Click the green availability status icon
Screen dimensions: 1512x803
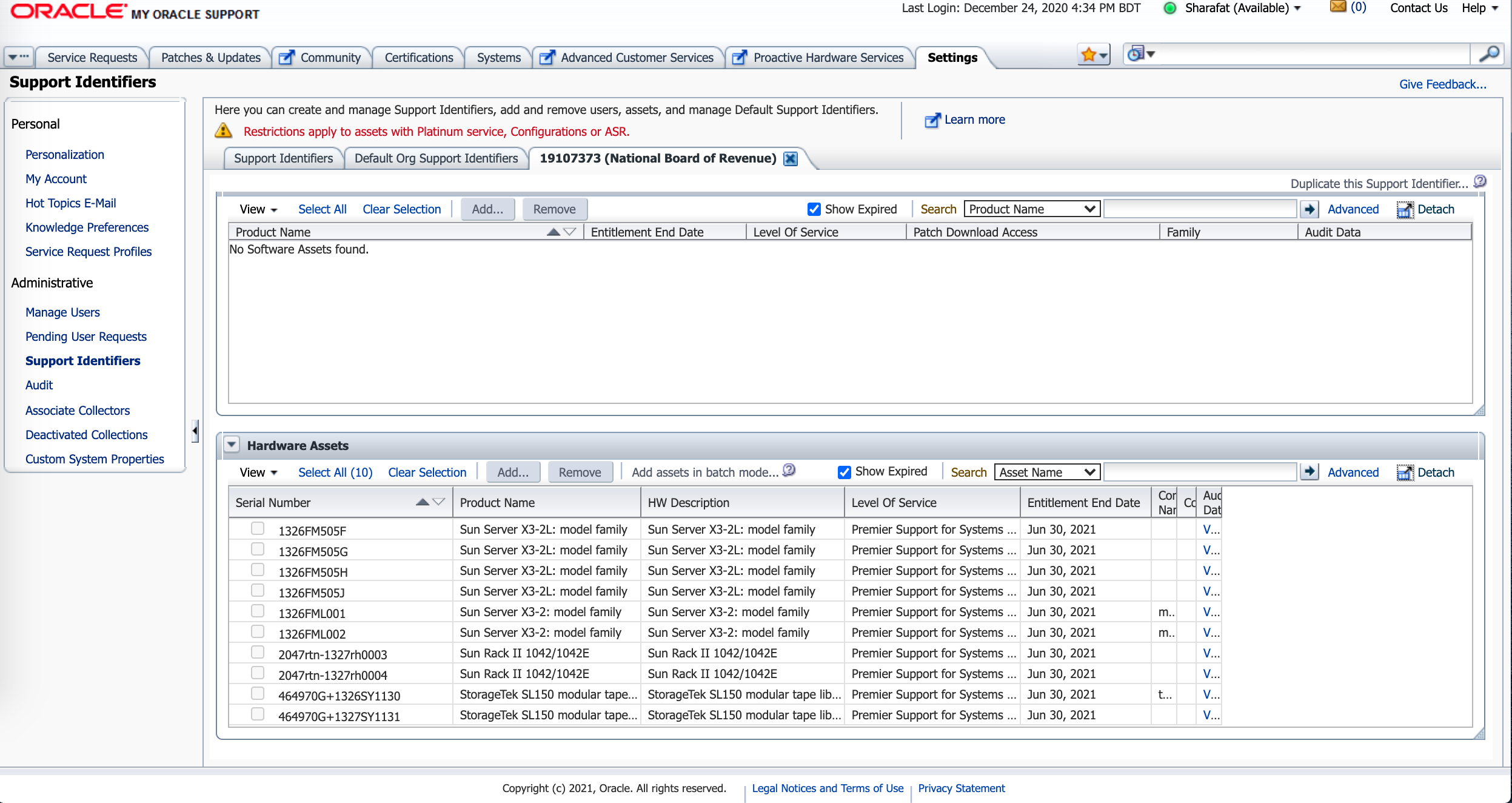[x=1170, y=8]
